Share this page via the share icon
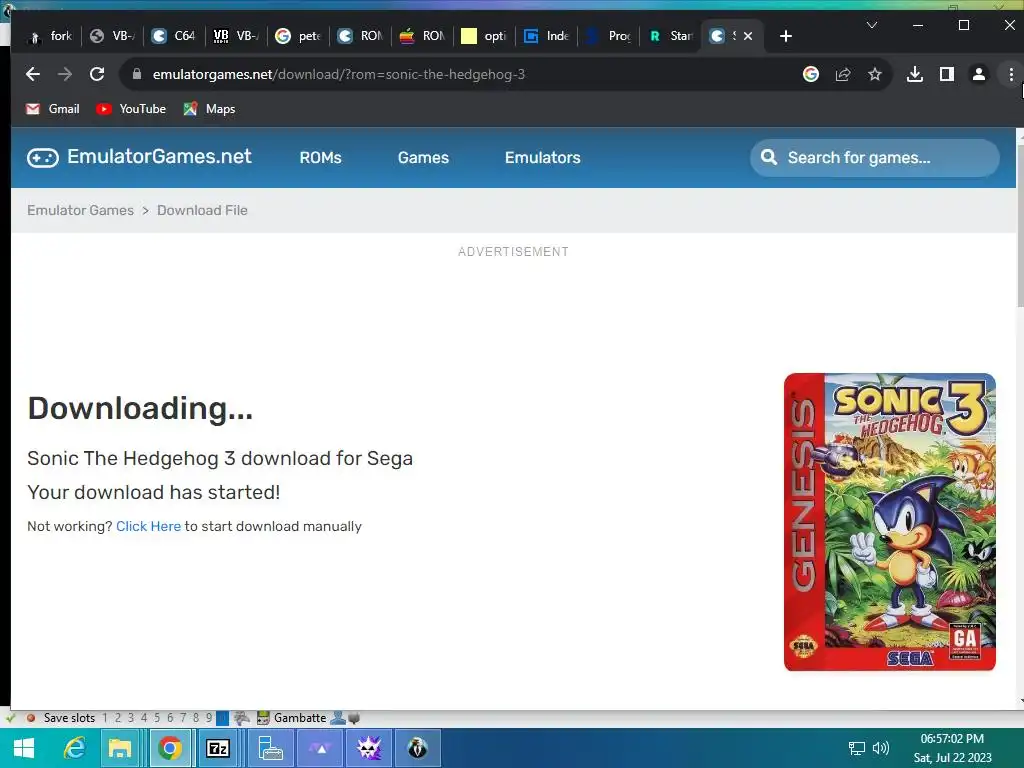Image resolution: width=1024 pixels, height=768 pixels. pos(842,74)
